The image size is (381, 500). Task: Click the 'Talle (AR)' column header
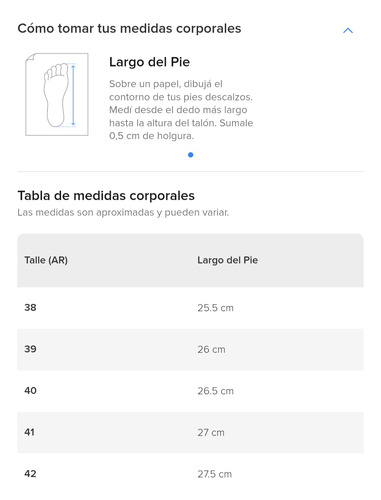pos(46,260)
